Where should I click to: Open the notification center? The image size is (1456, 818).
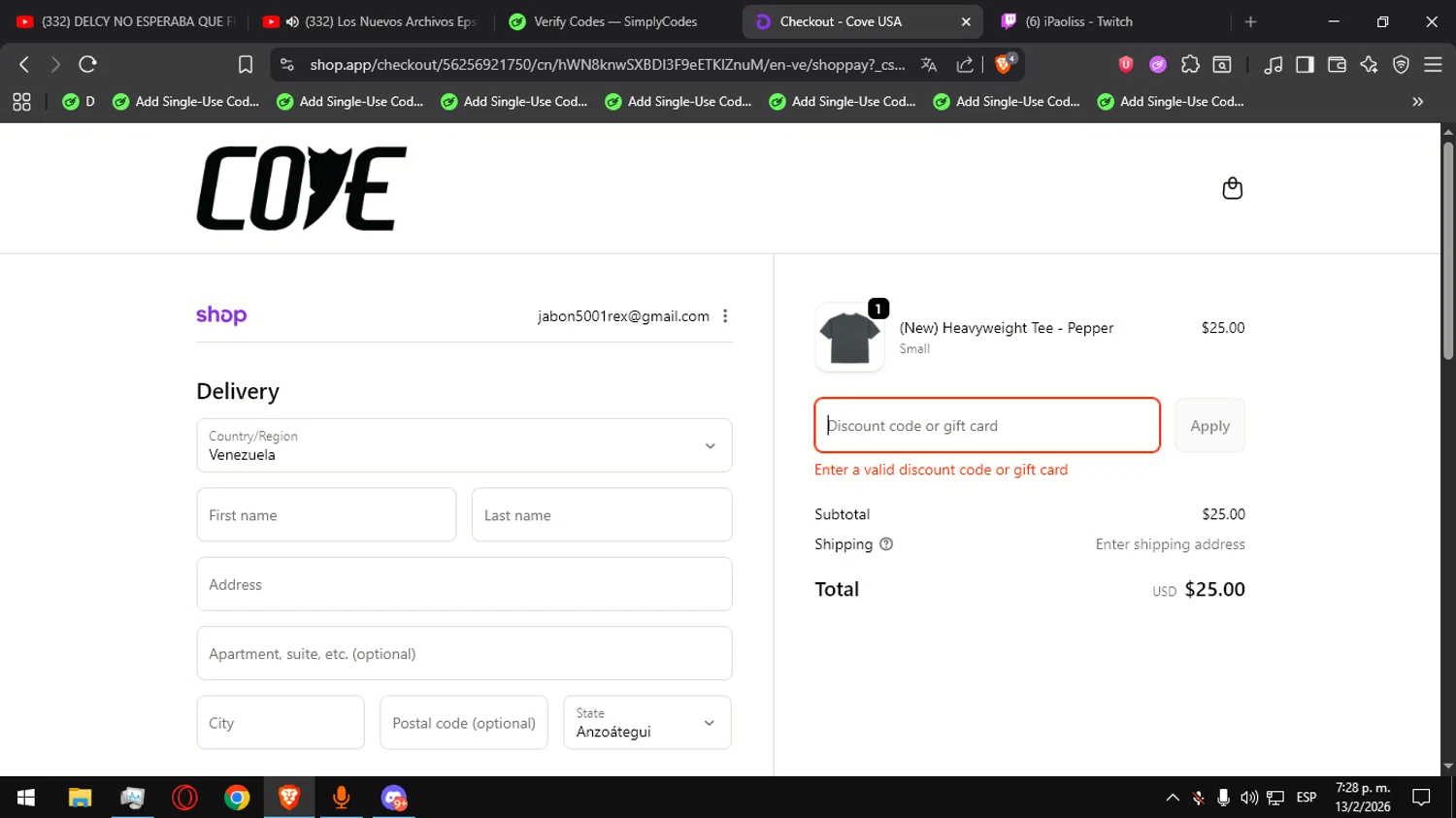point(1422,798)
